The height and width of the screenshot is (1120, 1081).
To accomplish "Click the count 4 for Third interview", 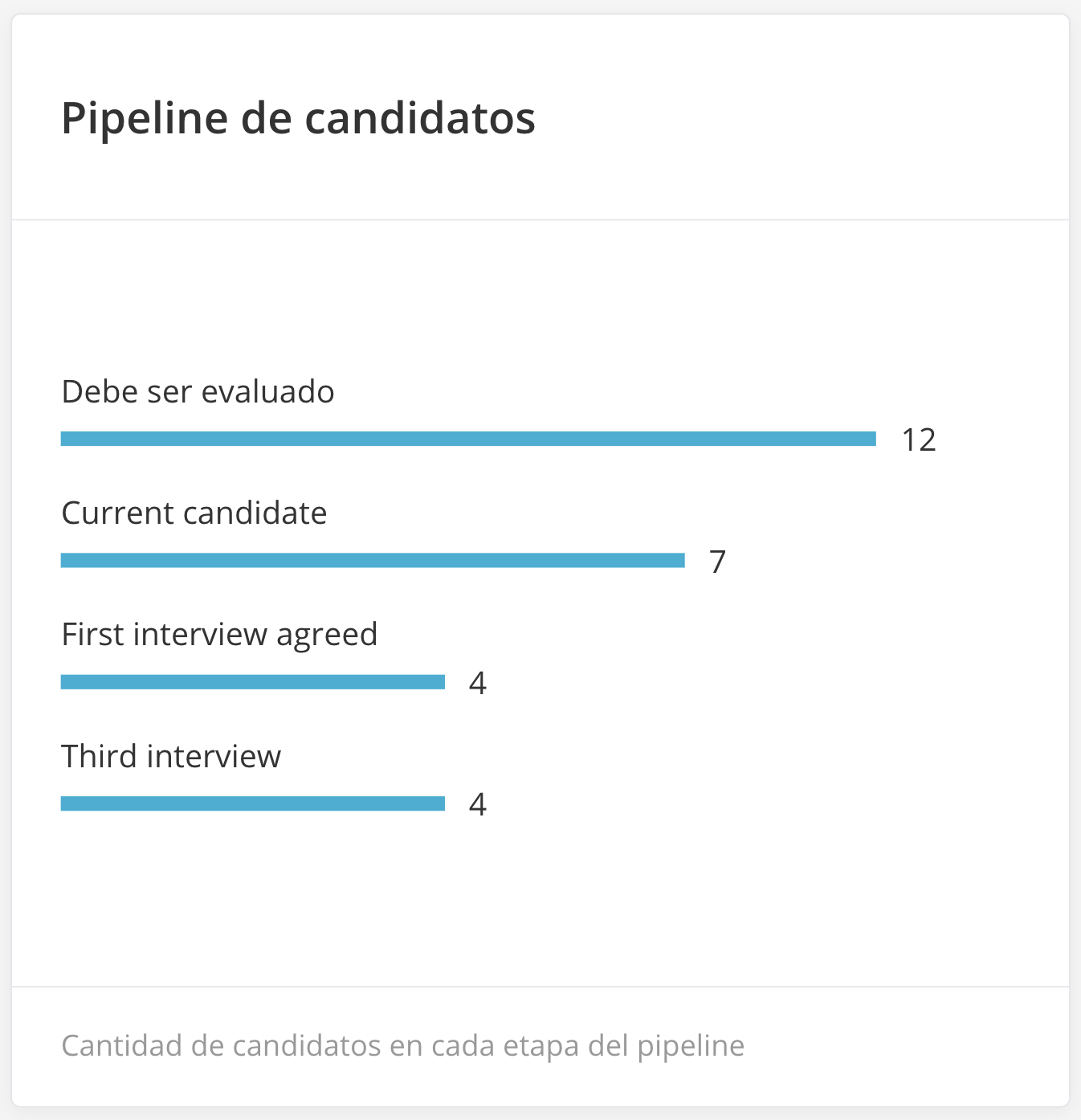I will pyautogui.click(x=478, y=804).
